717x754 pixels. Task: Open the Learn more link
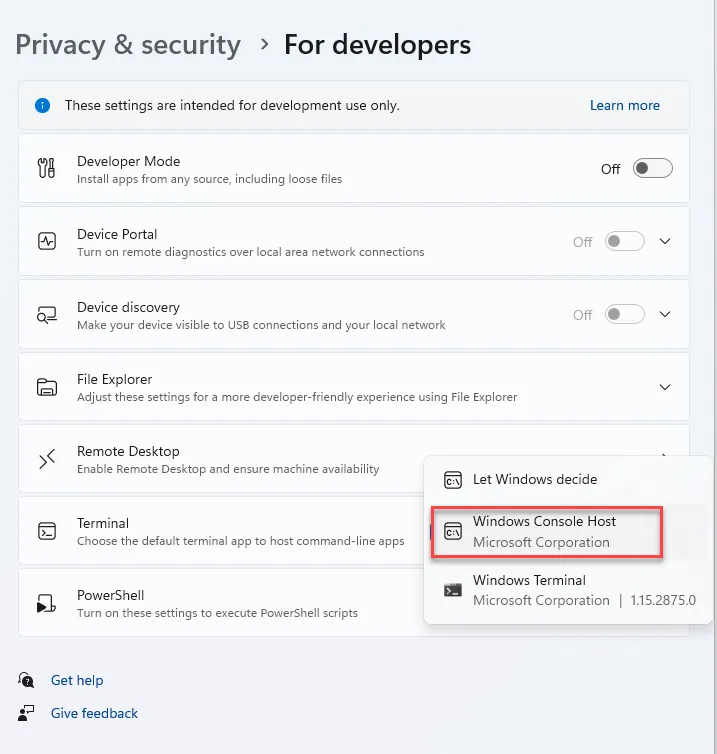(624, 105)
